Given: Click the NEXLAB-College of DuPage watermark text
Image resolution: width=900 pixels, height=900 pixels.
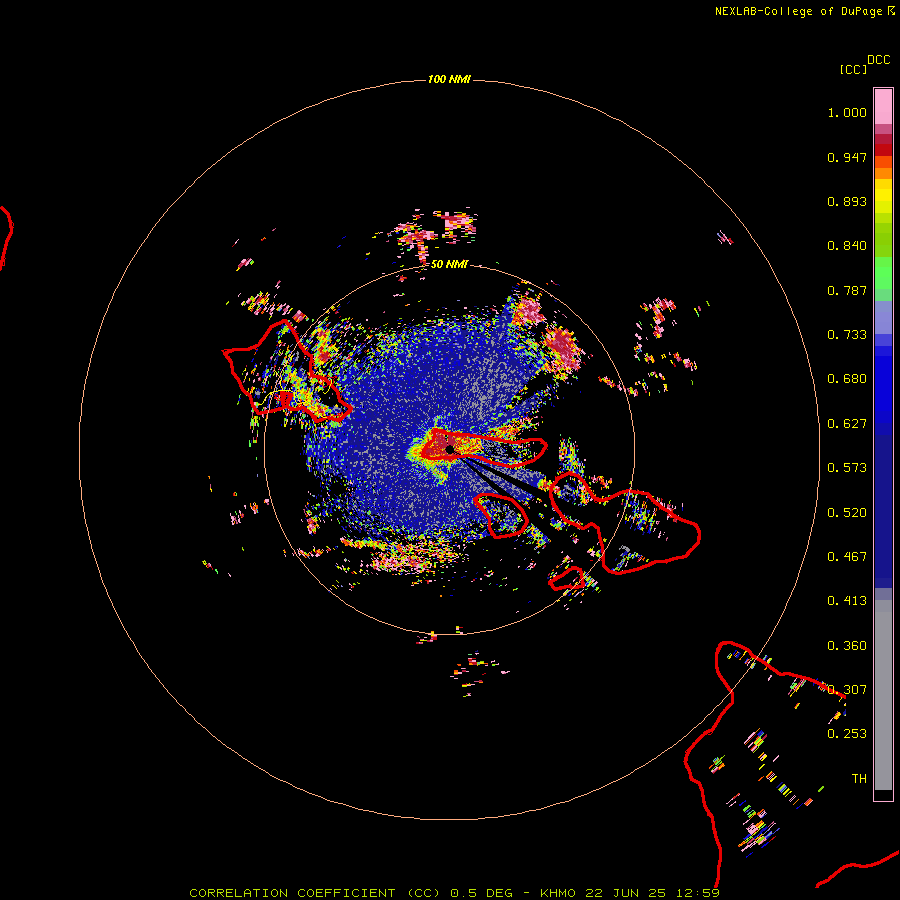Looking at the screenshot, I should tap(804, 11).
